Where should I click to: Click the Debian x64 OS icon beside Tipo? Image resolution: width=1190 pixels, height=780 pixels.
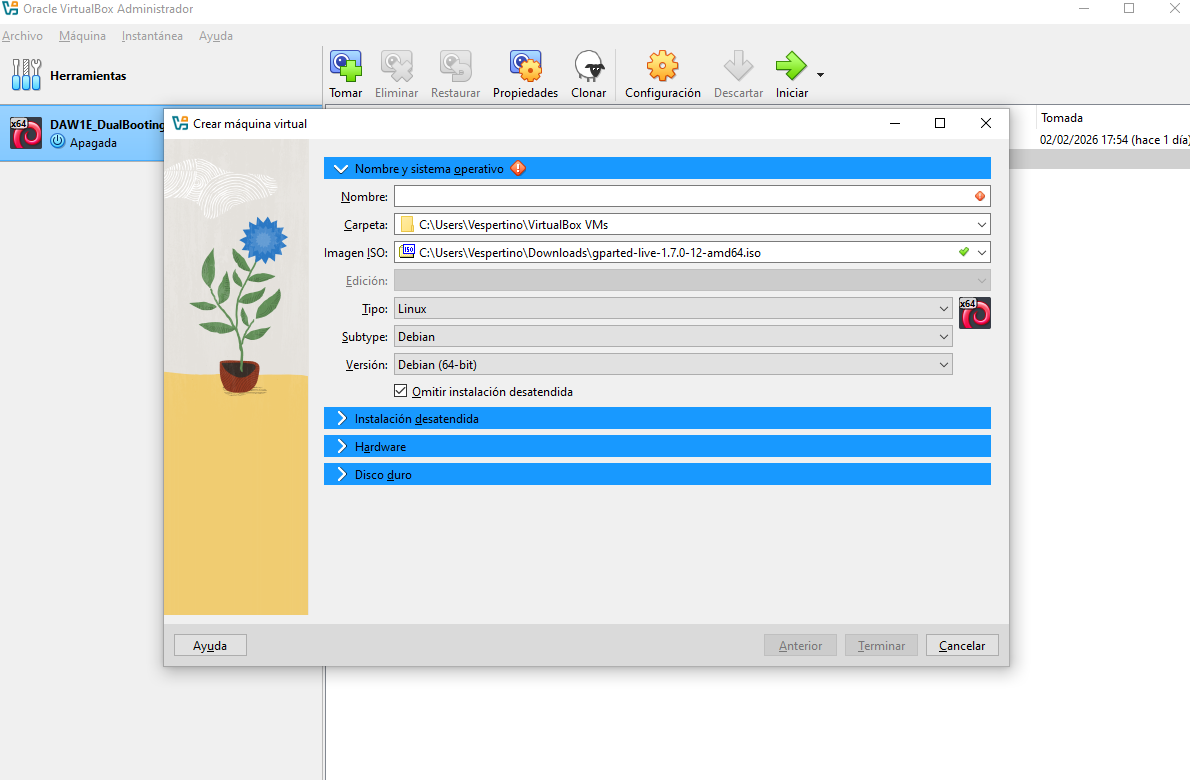[x=974, y=313]
